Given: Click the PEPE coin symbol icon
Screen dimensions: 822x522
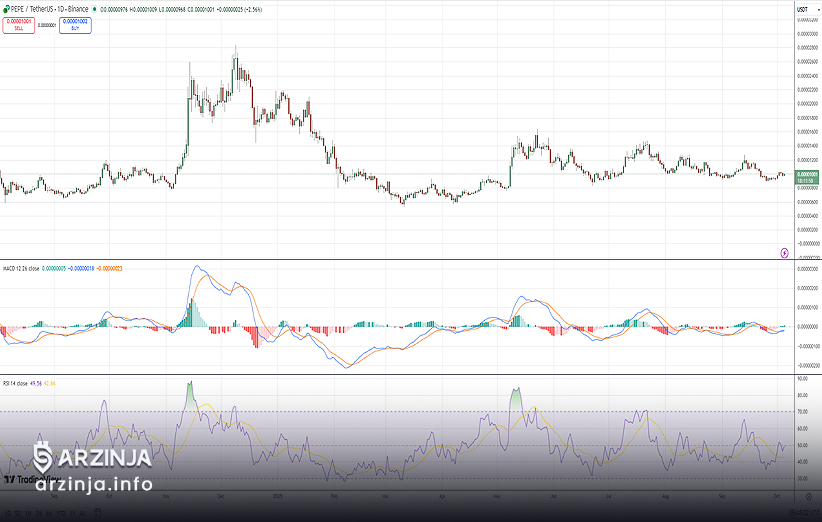Looking at the screenshot, I should (4, 10).
